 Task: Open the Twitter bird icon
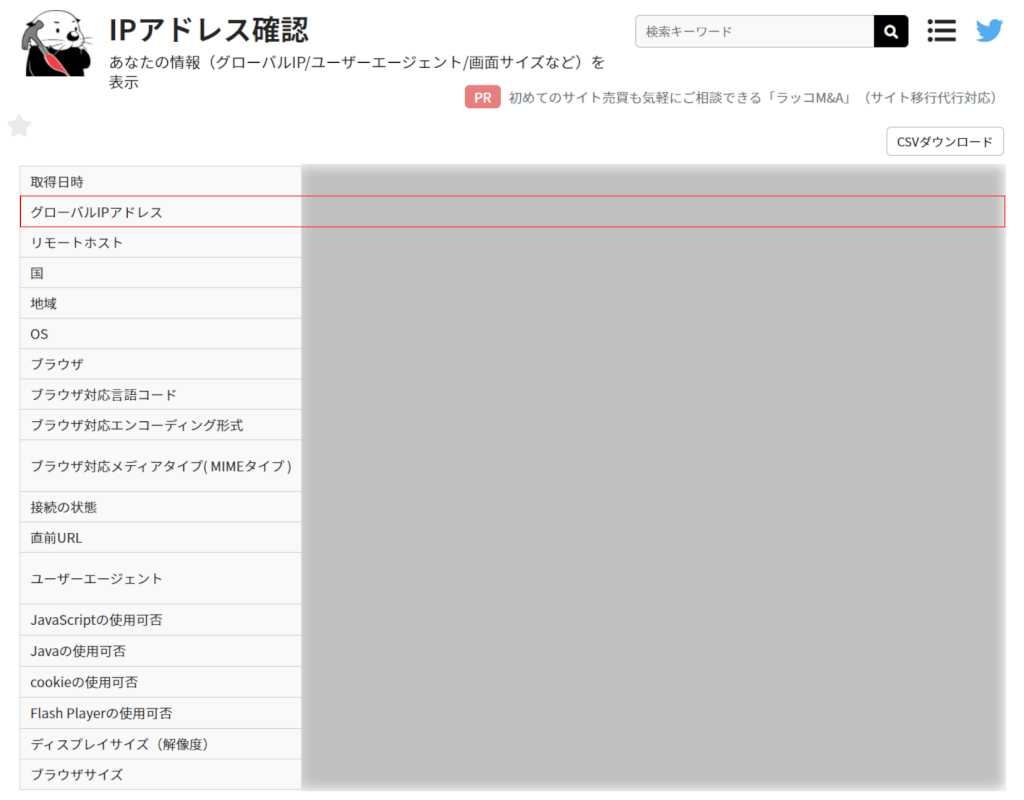pyautogui.click(x=989, y=31)
